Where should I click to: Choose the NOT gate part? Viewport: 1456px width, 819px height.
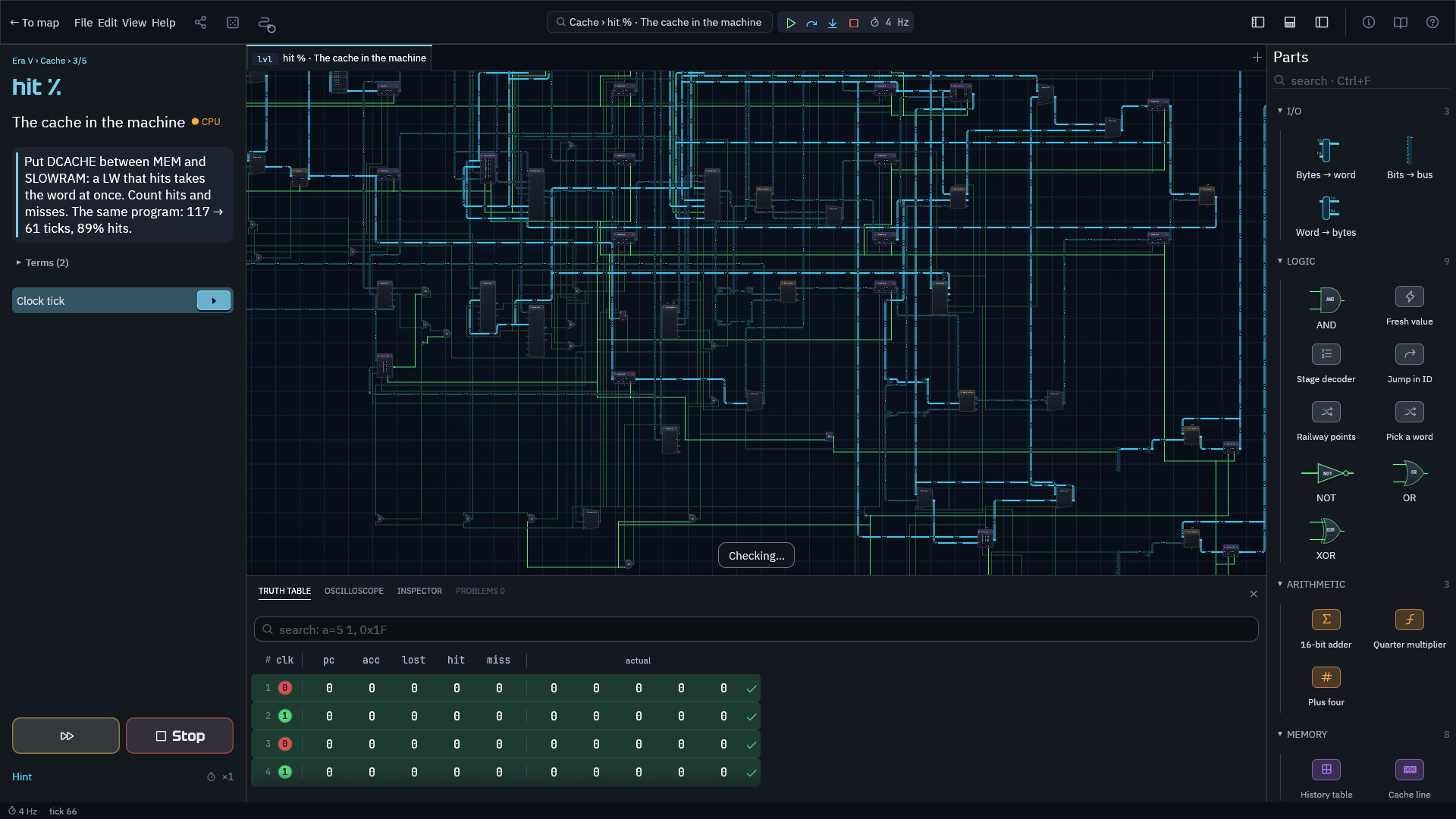tap(1326, 481)
